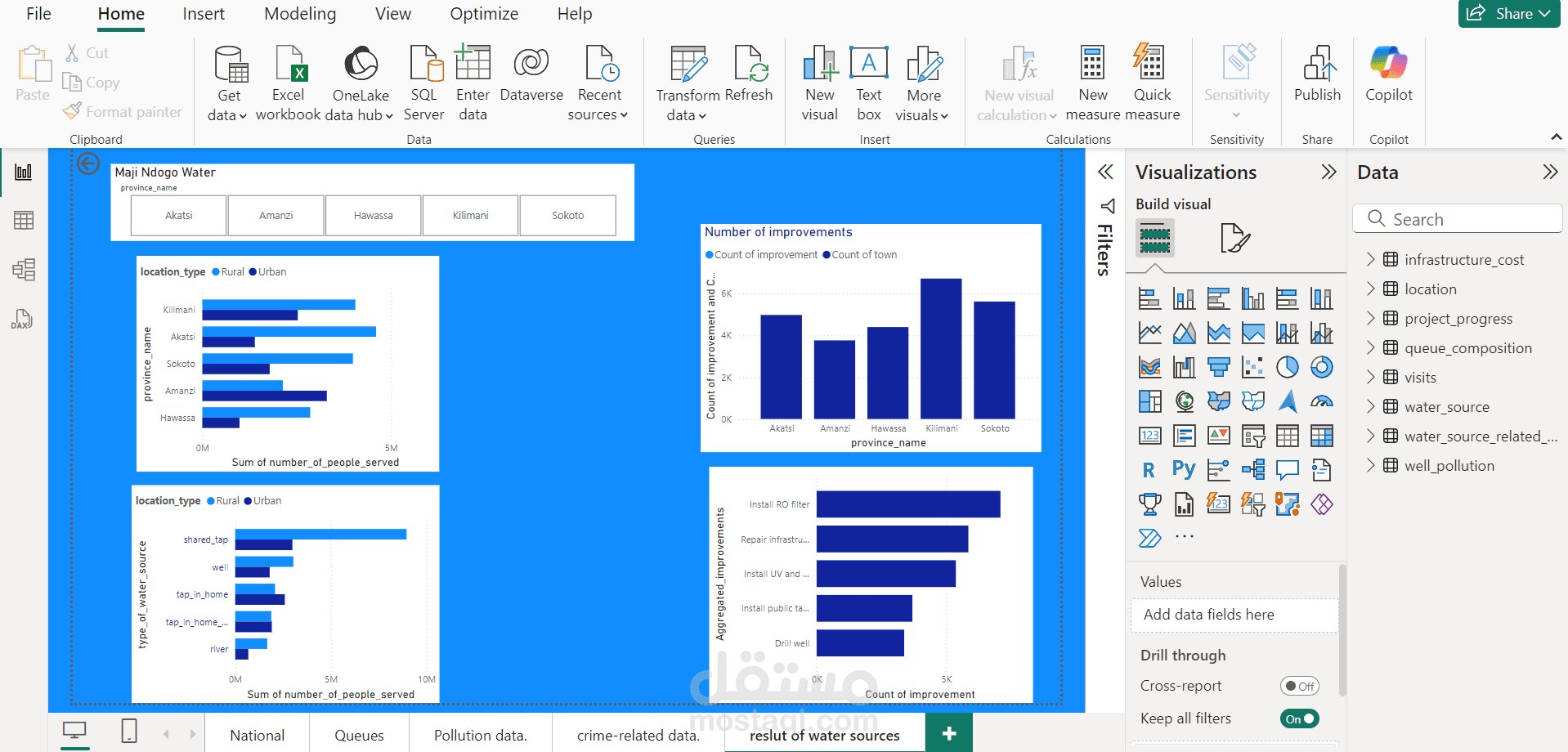Screen dimensions: 1568x752
Task: Open the Optimize ribbon tab
Action: pyautogui.click(x=484, y=14)
